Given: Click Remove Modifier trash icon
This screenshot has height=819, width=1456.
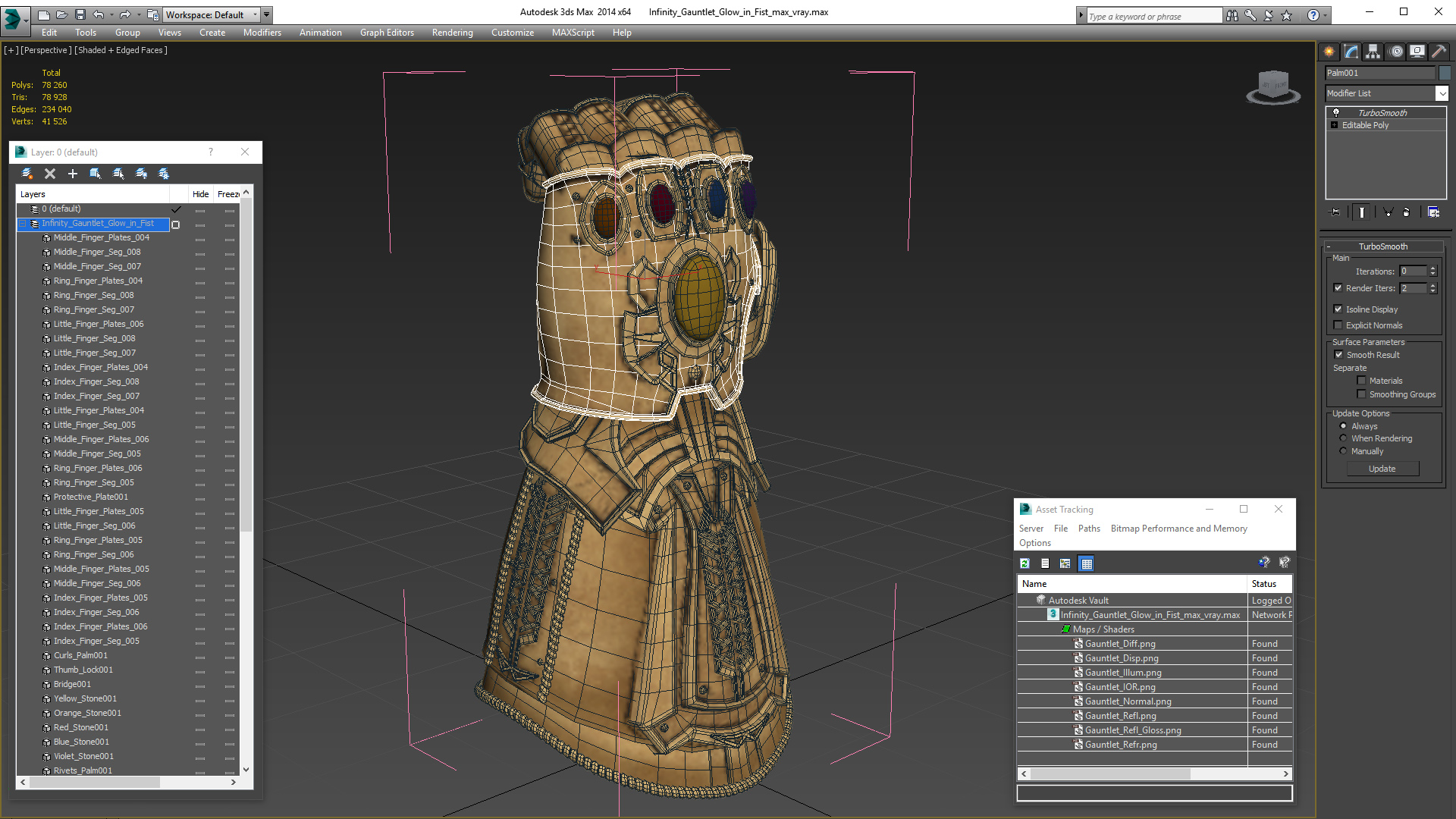Looking at the screenshot, I should (1406, 212).
